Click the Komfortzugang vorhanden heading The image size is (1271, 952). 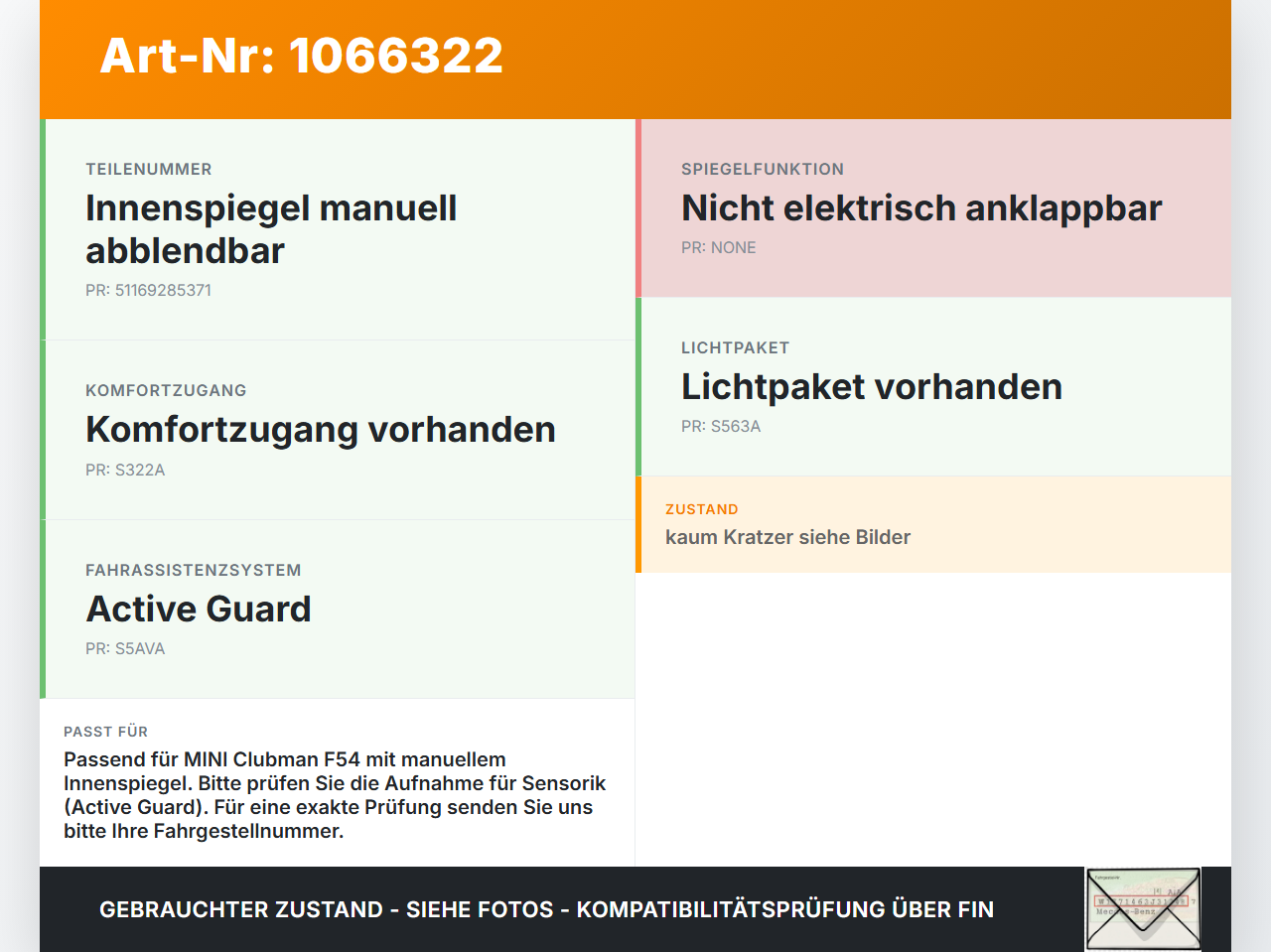pyautogui.click(x=321, y=430)
